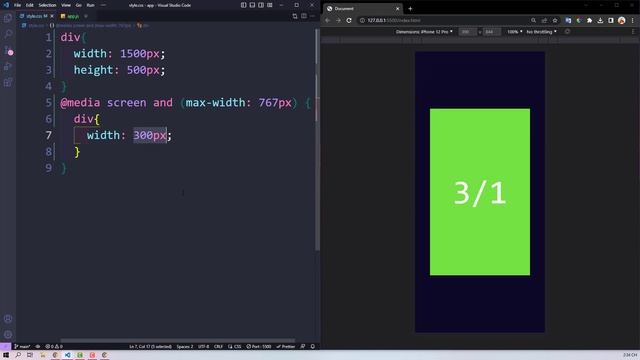Change encoding via UTF-8 in status bar
The height and width of the screenshot is (360, 640).
(203, 347)
